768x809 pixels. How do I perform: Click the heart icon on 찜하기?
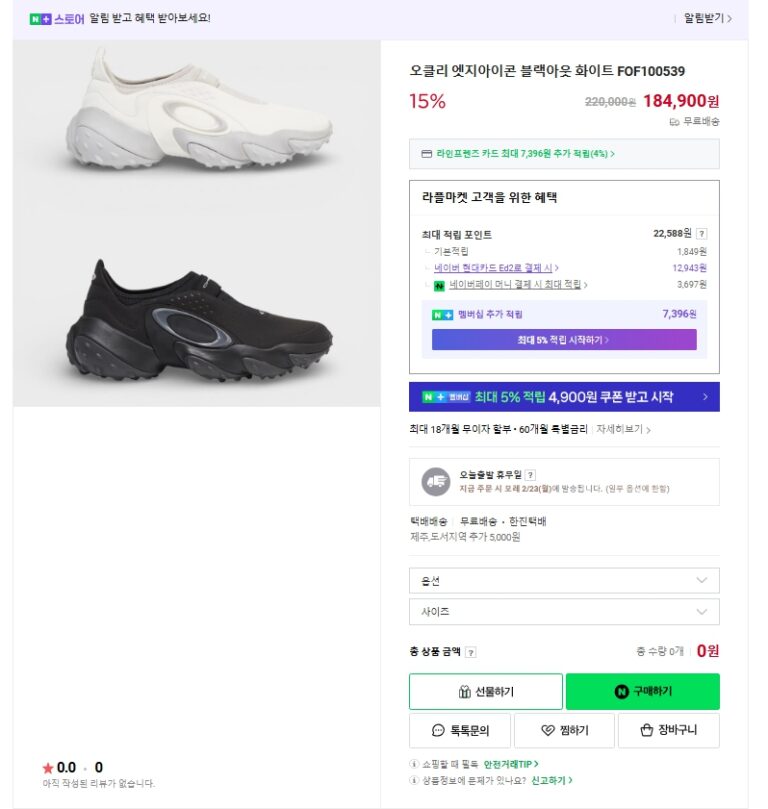[x=548, y=731]
